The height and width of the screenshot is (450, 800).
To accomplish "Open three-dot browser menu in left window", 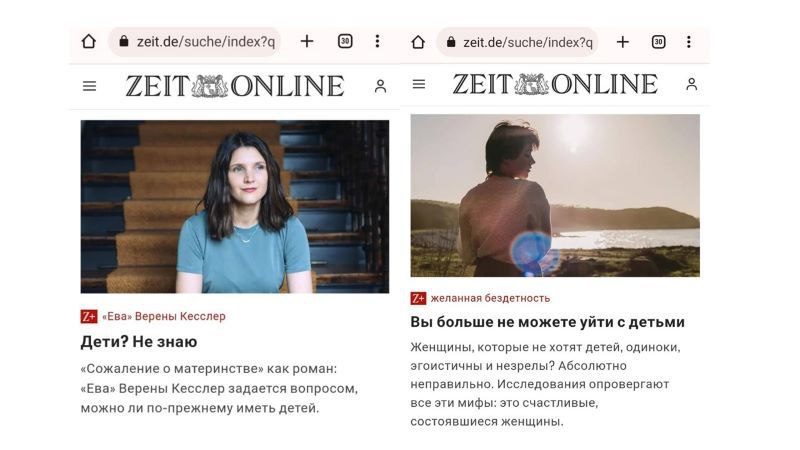I will point(378,41).
